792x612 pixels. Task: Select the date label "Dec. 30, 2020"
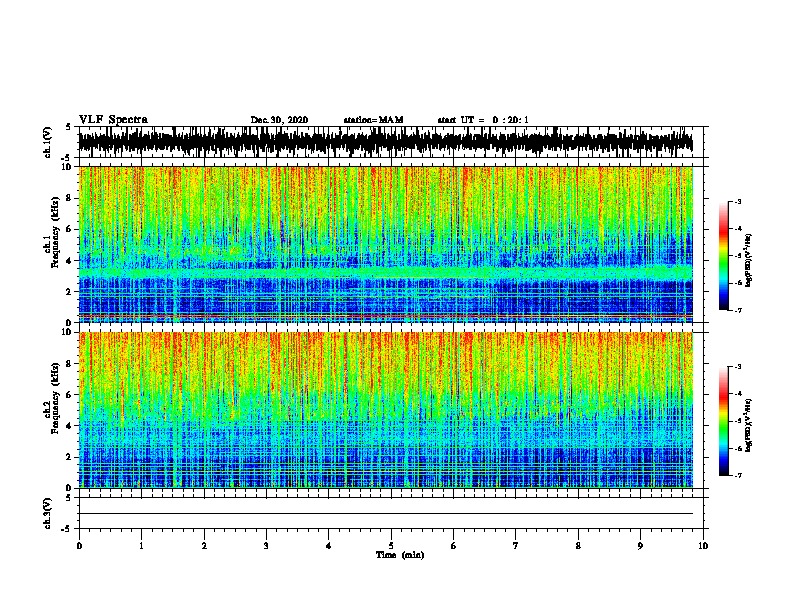279,120
